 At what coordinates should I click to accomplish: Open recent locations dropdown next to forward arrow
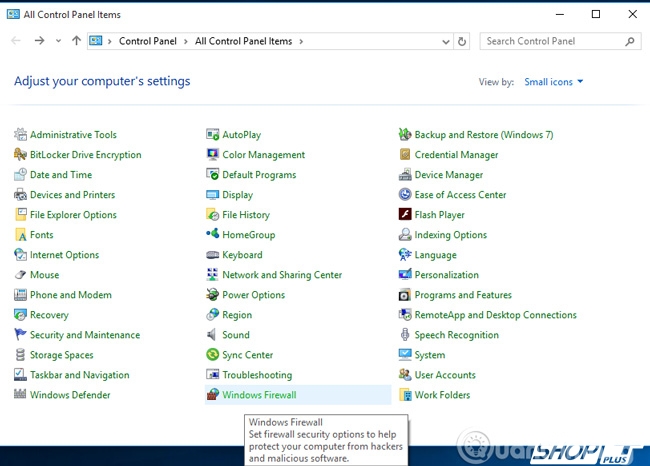click(x=58, y=41)
